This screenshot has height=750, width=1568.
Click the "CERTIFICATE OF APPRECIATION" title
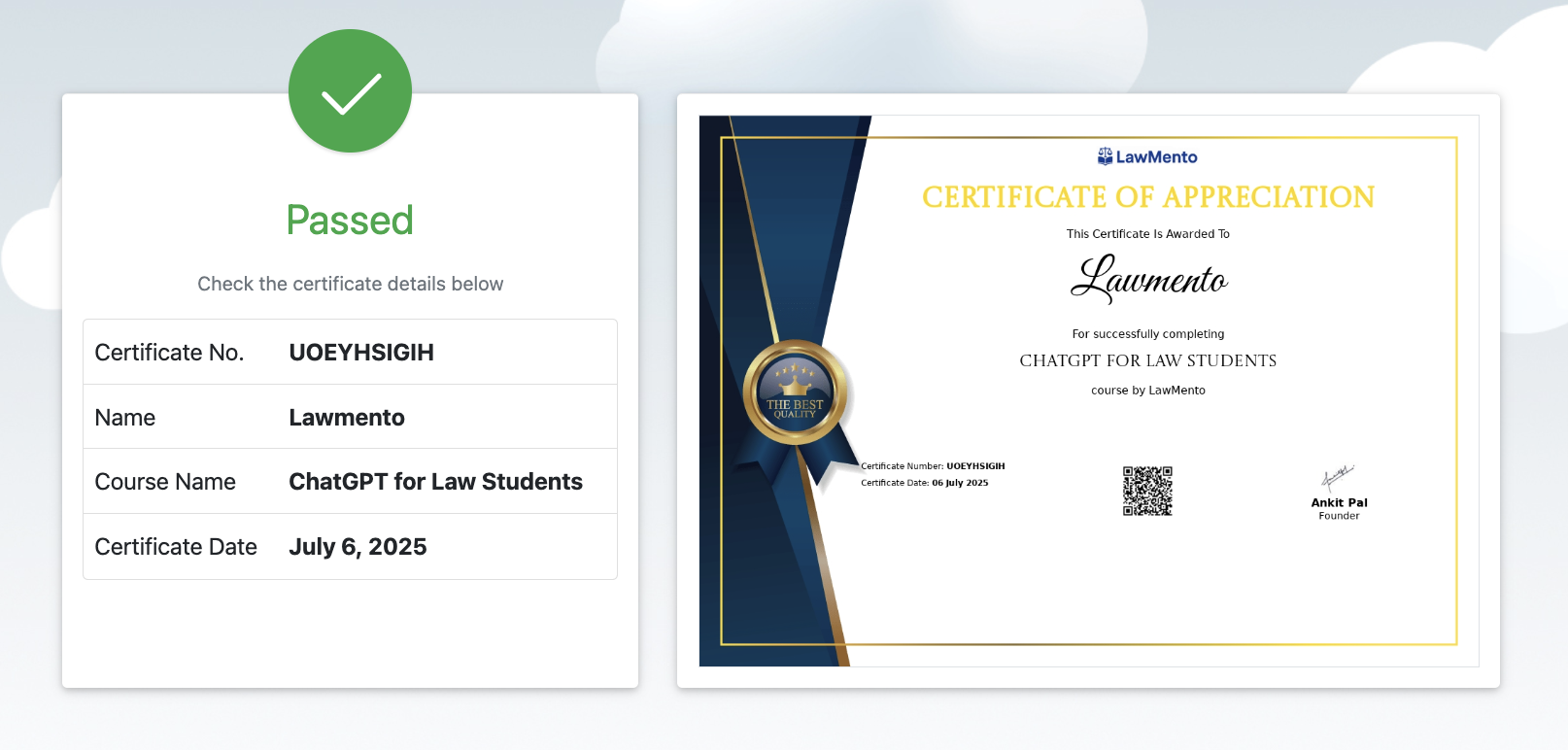1148,197
